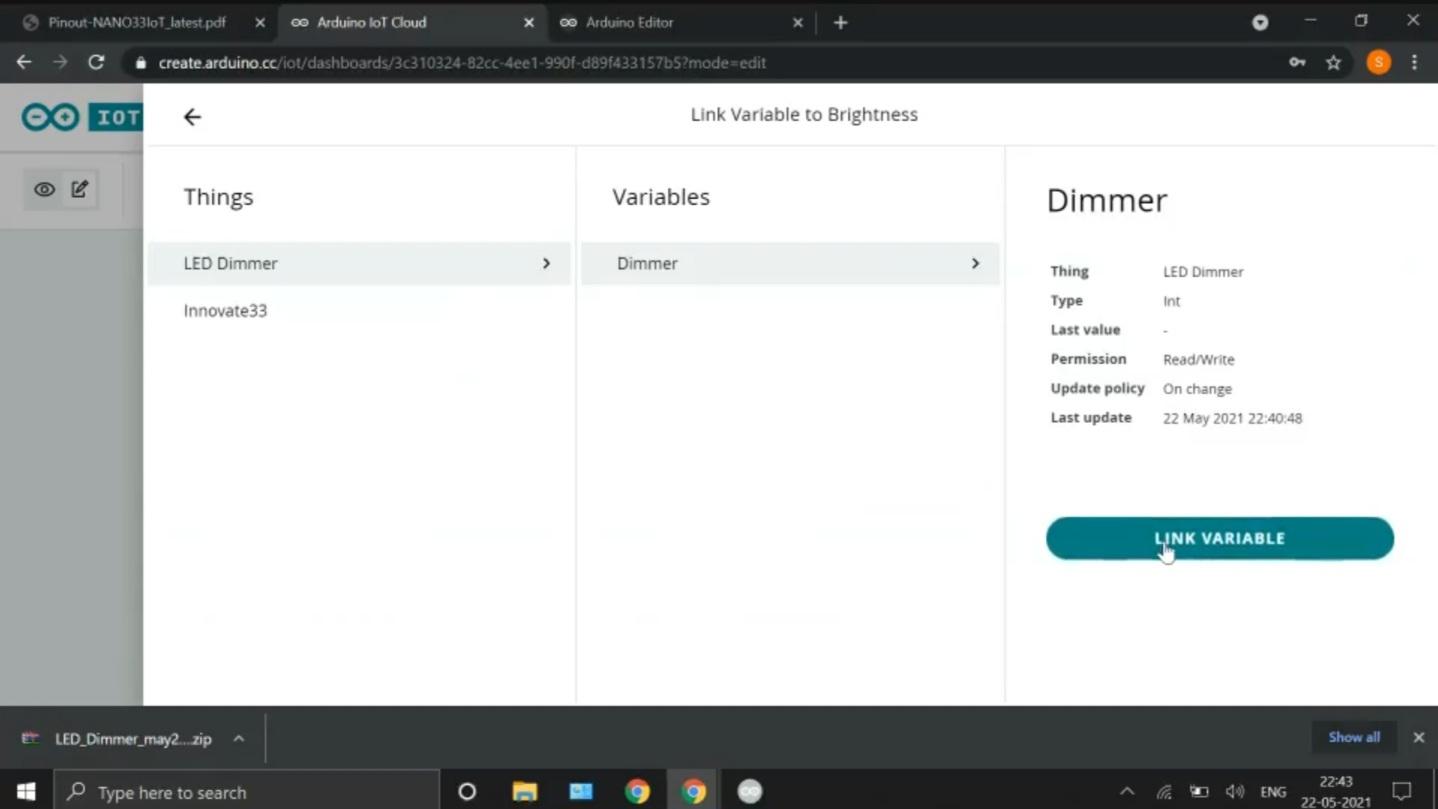
Task: Select dashboard edit mode pencil icon
Action: [80, 189]
